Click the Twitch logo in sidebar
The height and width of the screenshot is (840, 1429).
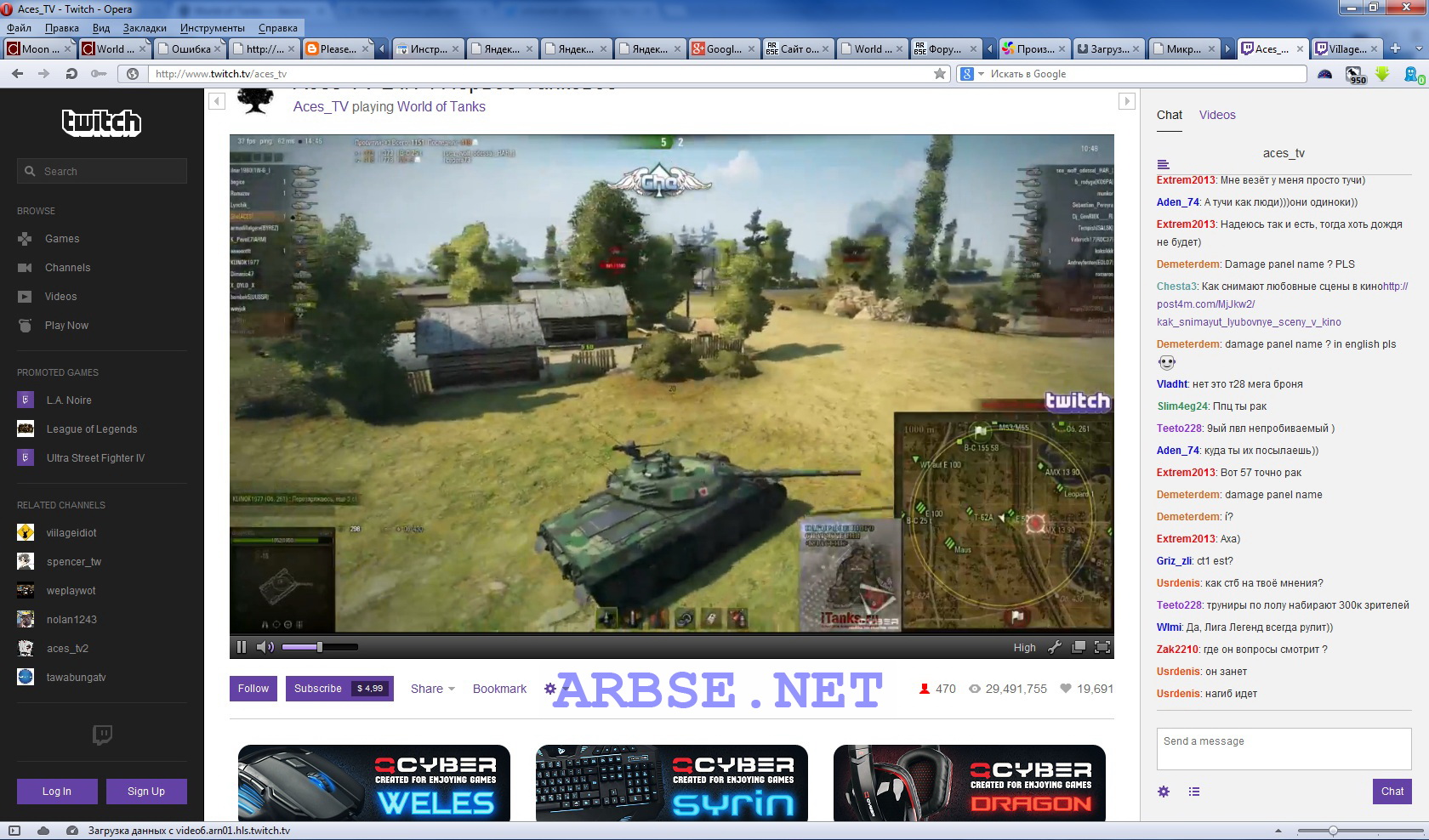click(101, 122)
